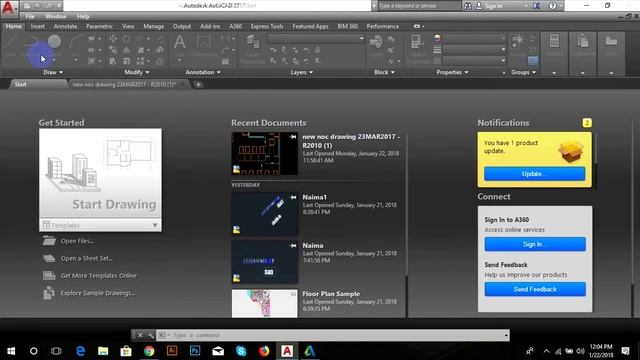The height and width of the screenshot is (360, 640).
Task: Toggle pin on the Naima recent document
Action: pyautogui.click(x=293, y=246)
